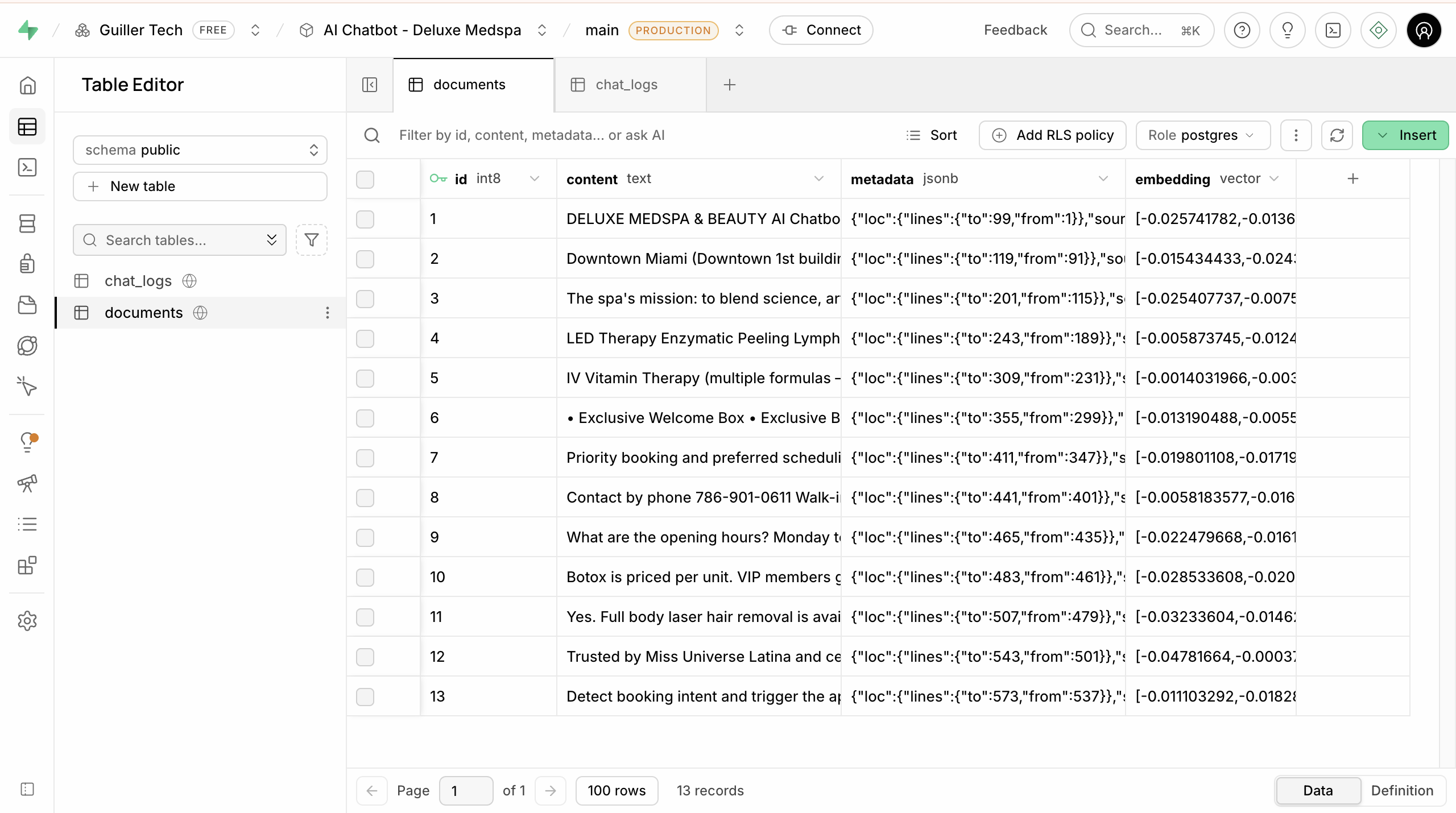Select checkbox for row id 5
The image size is (1456, 813).
coord(365,379)
